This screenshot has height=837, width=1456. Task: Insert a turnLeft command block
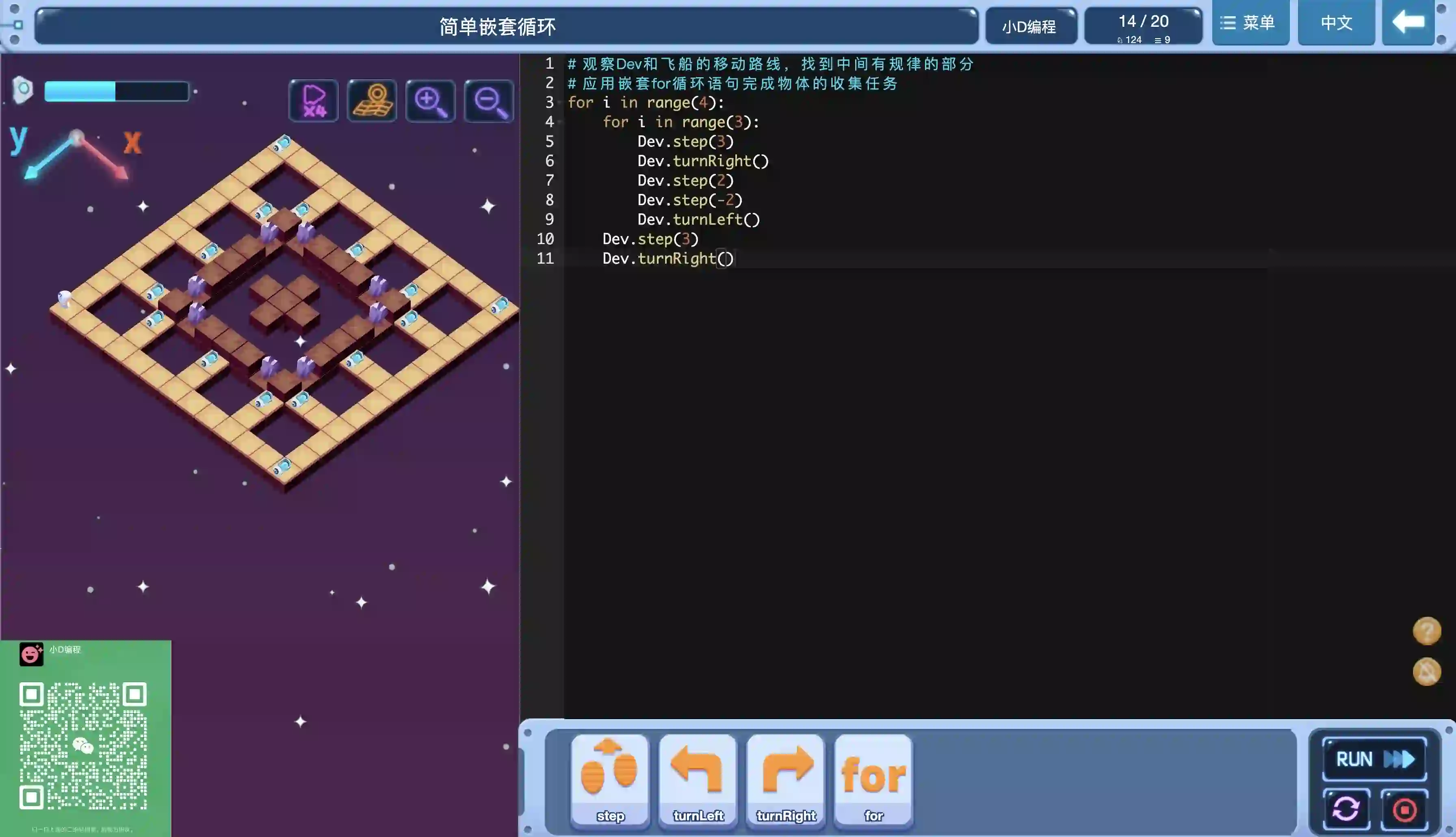pyautogui.click(x=698, y=780)
